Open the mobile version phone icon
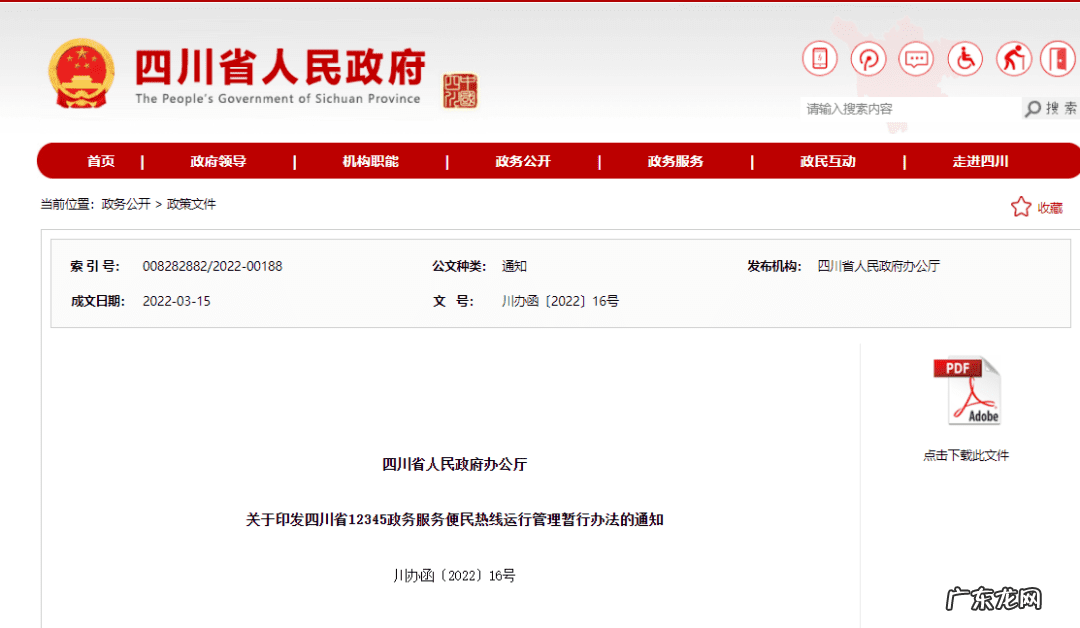This screenshot has width=1080, height=628. point(819,59)
